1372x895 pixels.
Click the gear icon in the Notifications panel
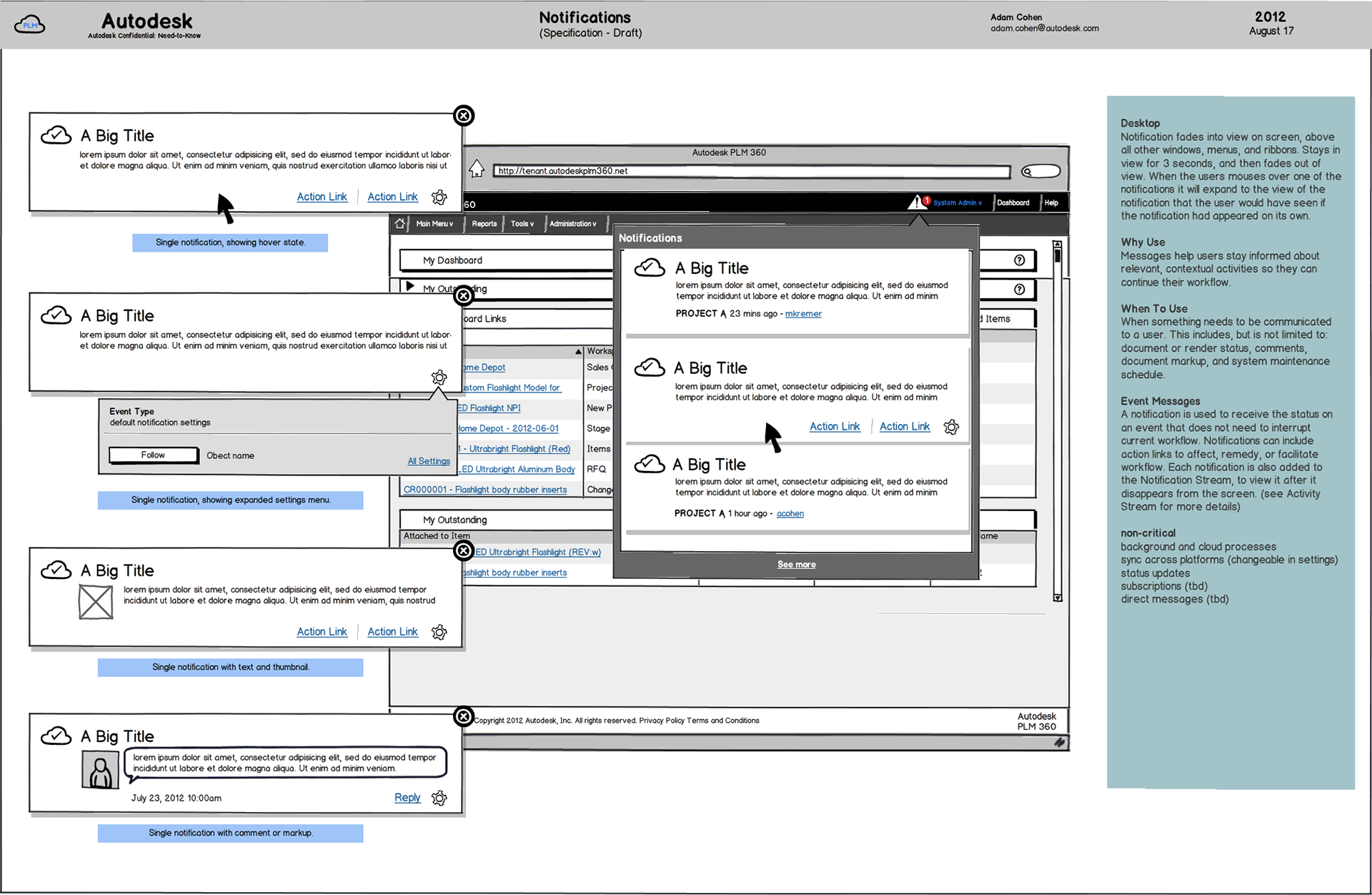(x=951, y=427)
